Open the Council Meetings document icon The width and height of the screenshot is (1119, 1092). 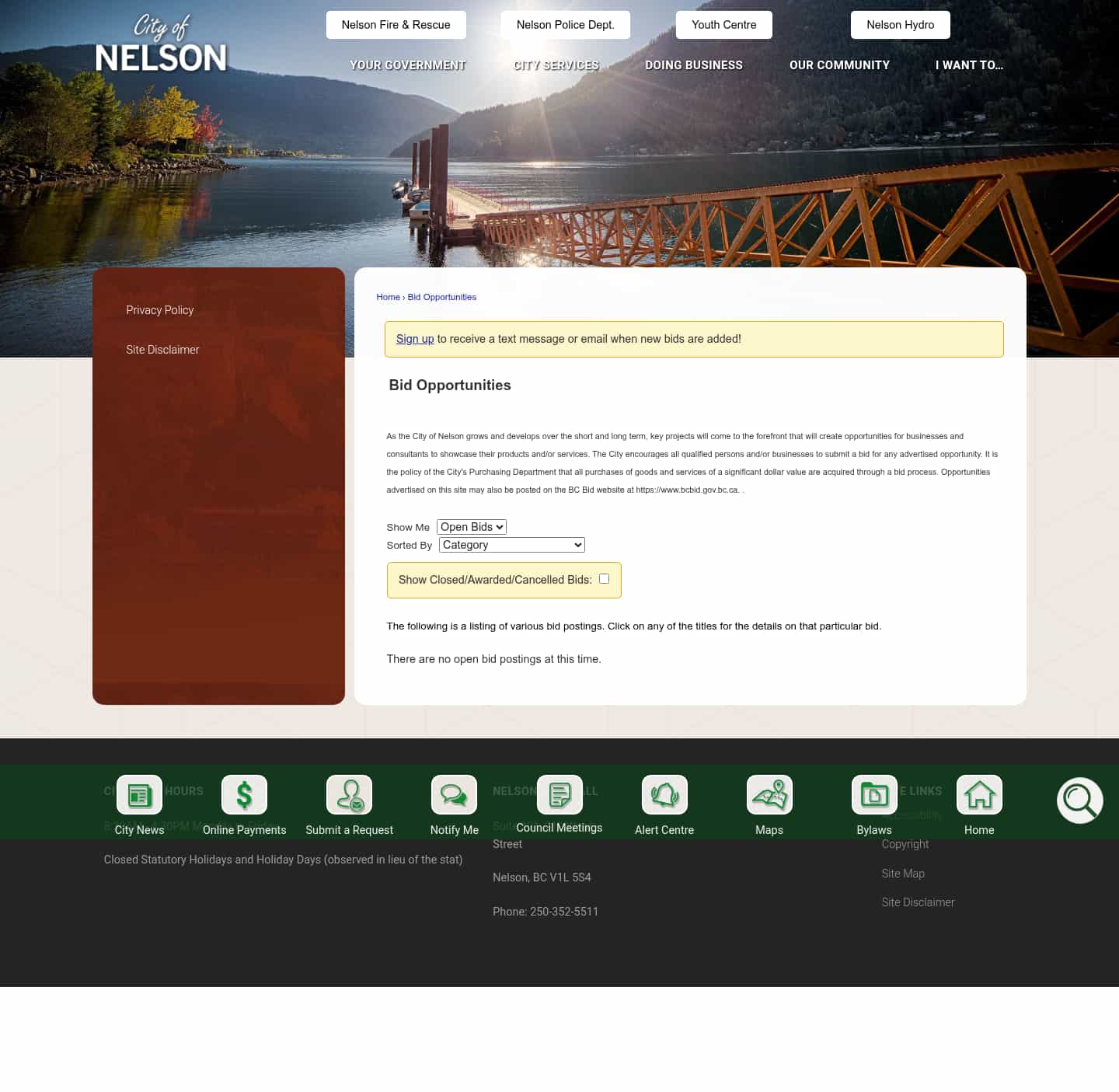click(x=559, y=794)
